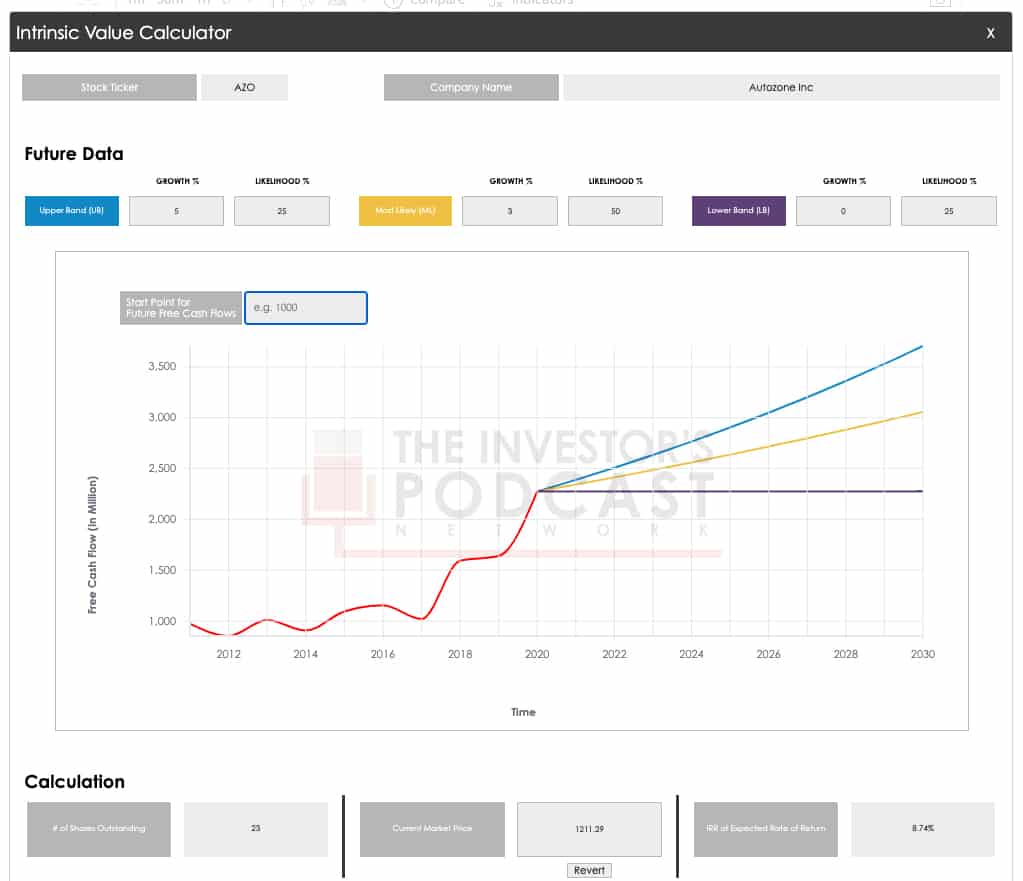Image resolution: width=1023 pixels, height=881 pixels.
Task: Select the Upper Band (UB) button
Action: [x=72, y=211]
